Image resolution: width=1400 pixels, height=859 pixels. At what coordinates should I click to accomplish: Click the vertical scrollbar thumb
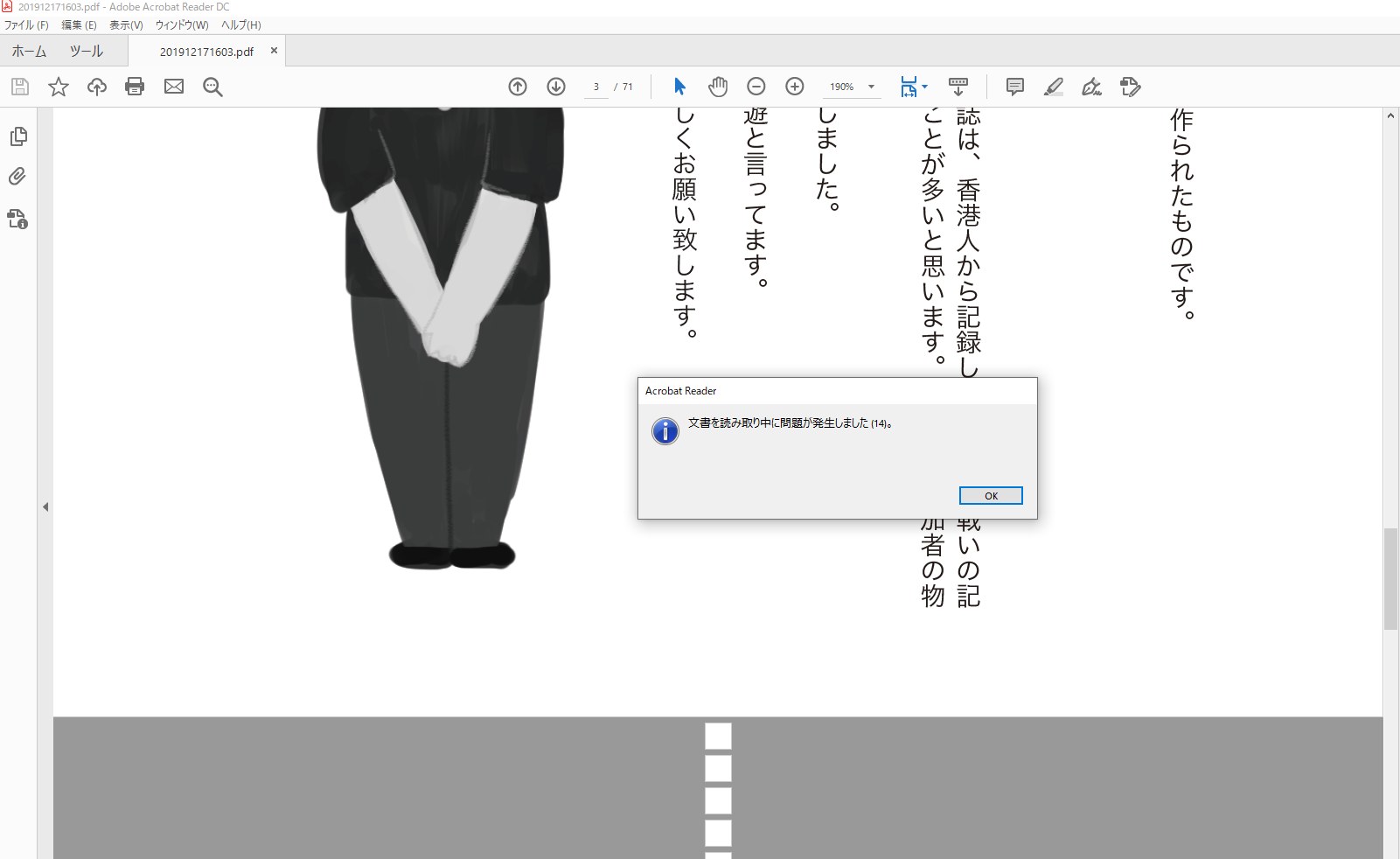point(1390,579)
